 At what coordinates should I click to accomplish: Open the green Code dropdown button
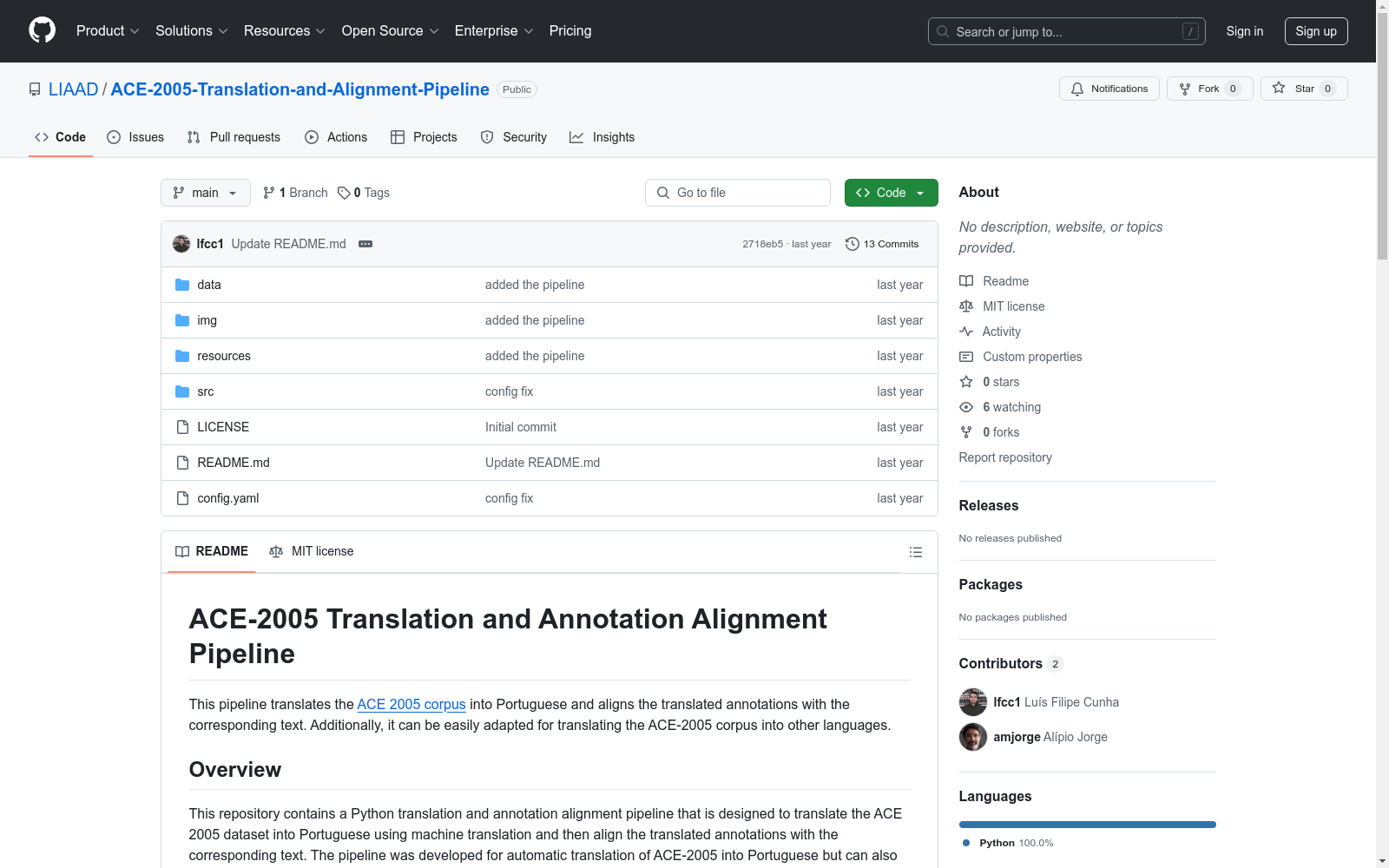point(892,193)
